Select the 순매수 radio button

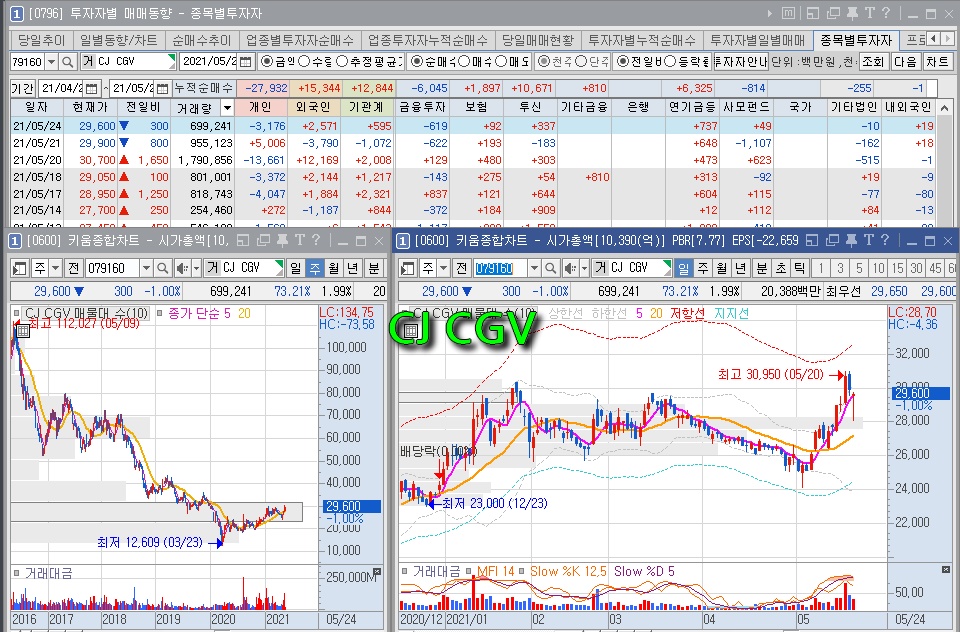point(416,62)
